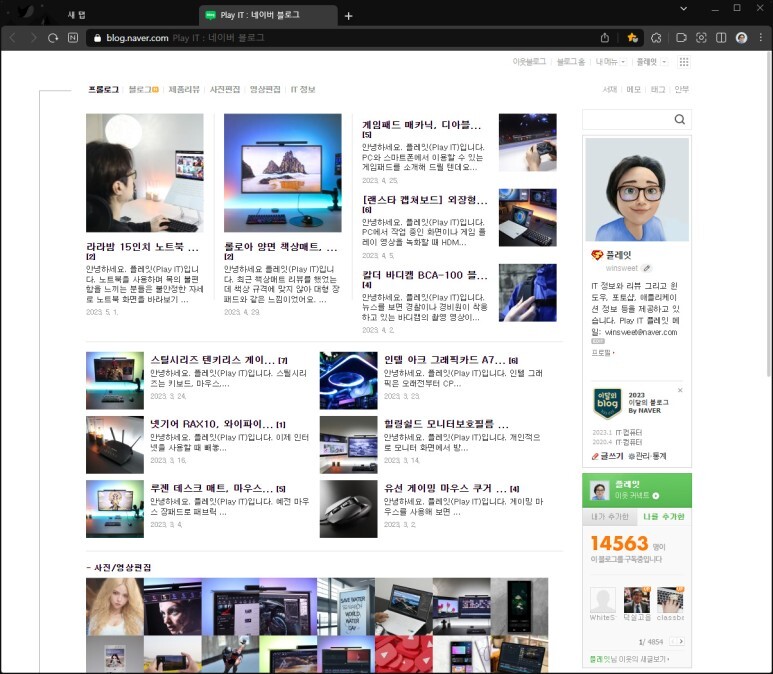Open the 게임패드 매카닉 post title
Screen dimensions: 773x674
point(421,125)
